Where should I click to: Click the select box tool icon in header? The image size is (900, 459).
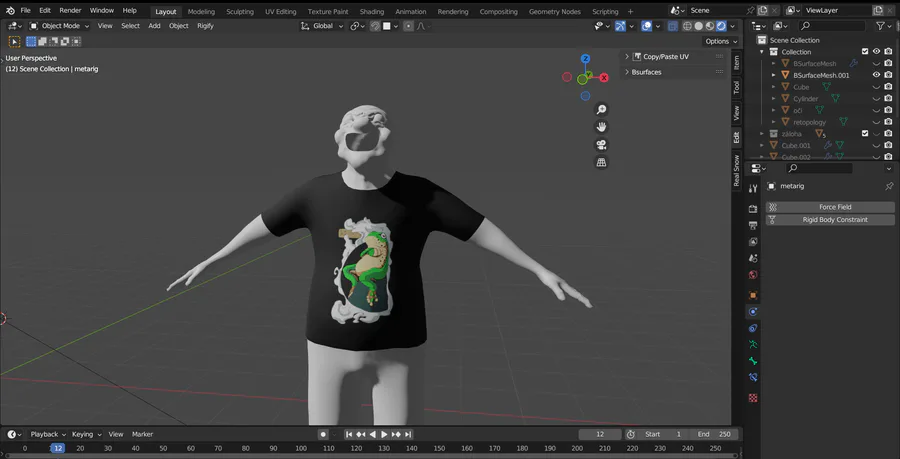tap(14, 41)
